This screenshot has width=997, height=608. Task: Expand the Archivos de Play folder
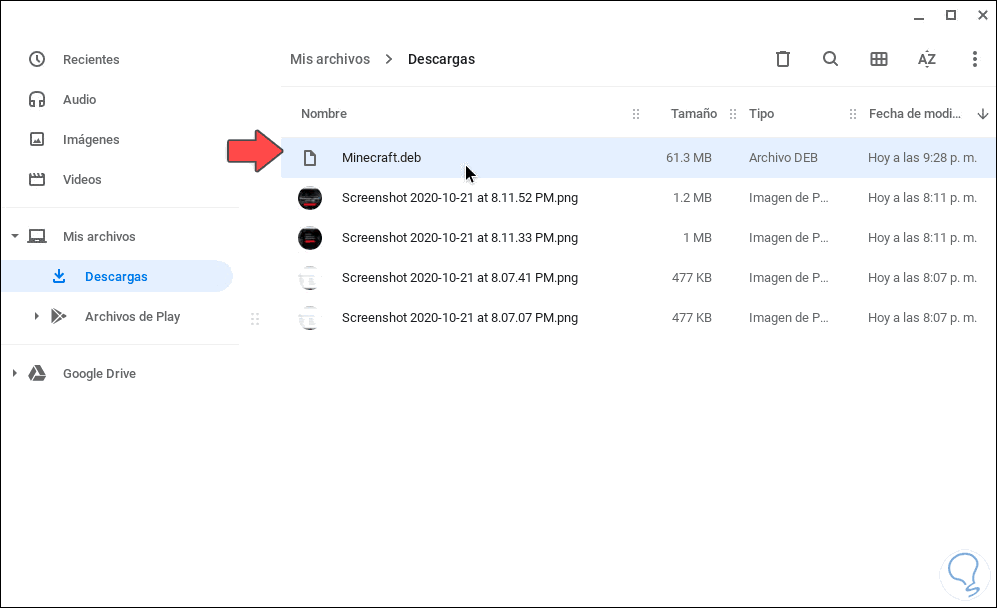tap(36, 317)
